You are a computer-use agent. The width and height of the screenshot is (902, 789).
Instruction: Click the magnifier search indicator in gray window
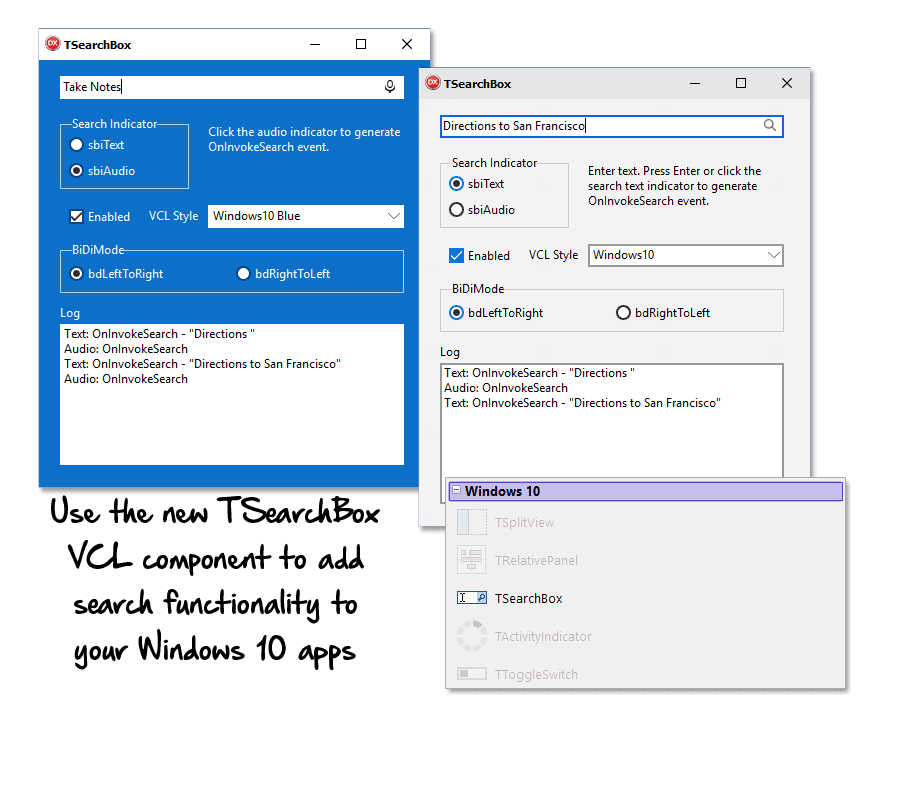point(770,125)
